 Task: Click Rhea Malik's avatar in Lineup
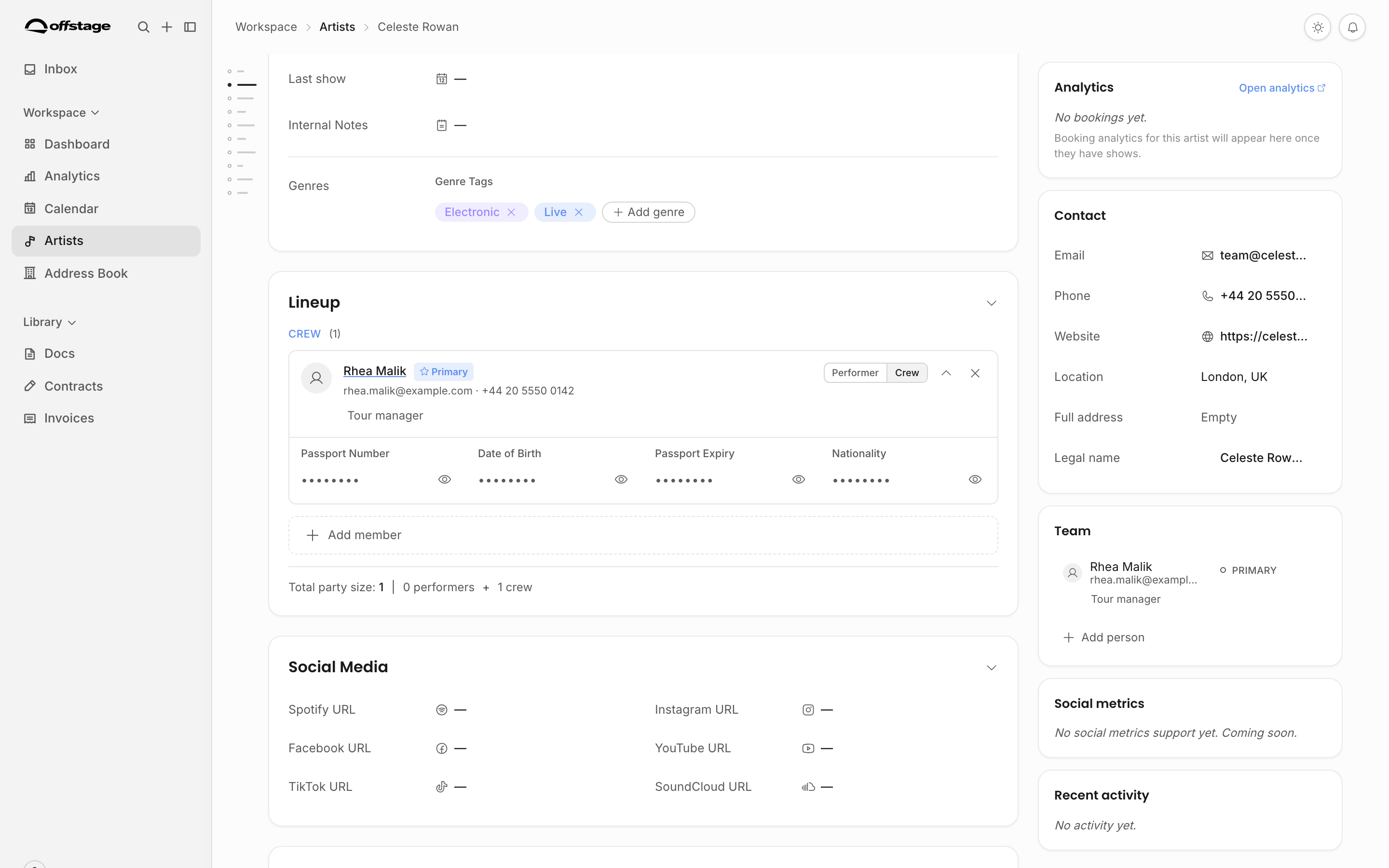point(316,378)
